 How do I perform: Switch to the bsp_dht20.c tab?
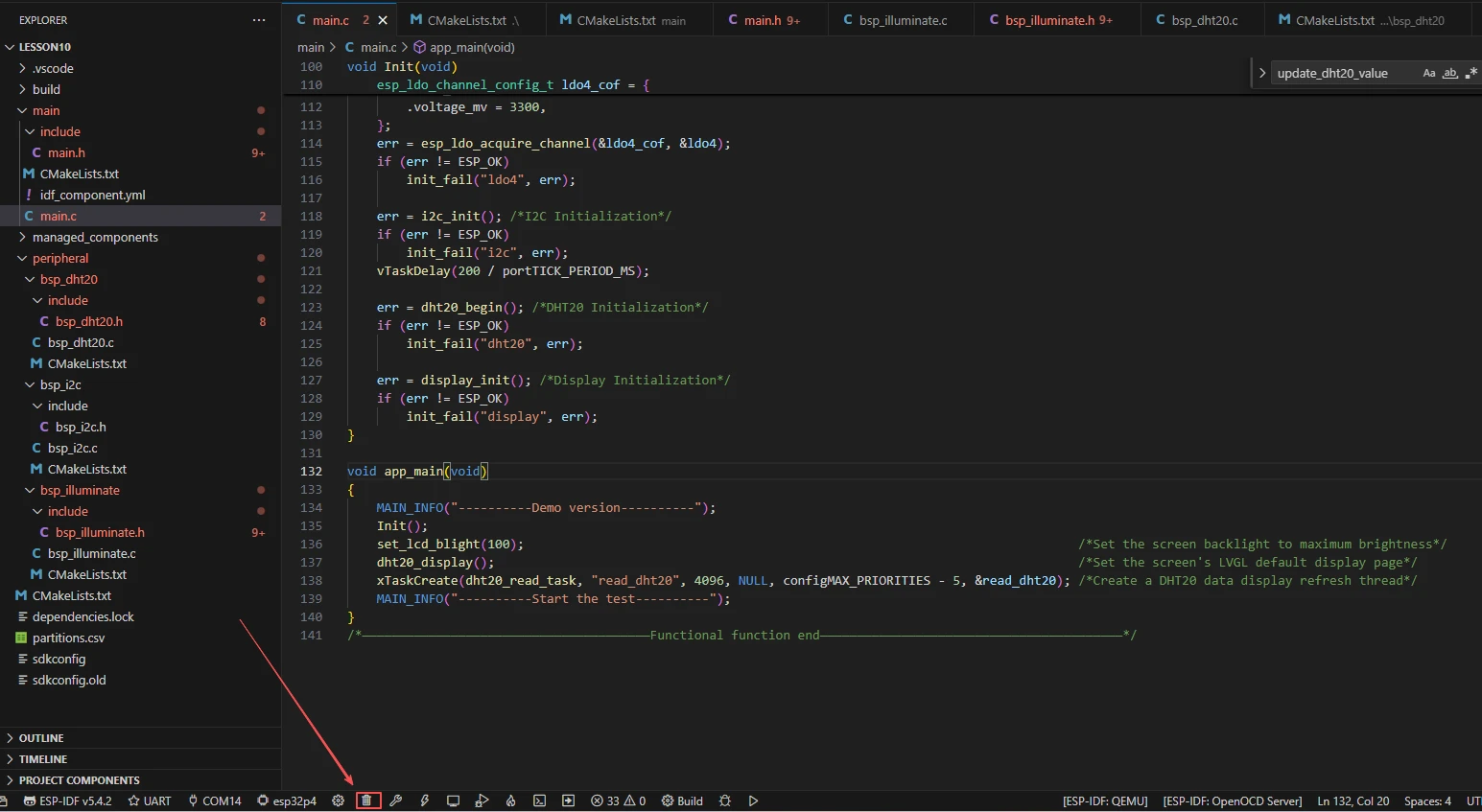(1204, 20)
